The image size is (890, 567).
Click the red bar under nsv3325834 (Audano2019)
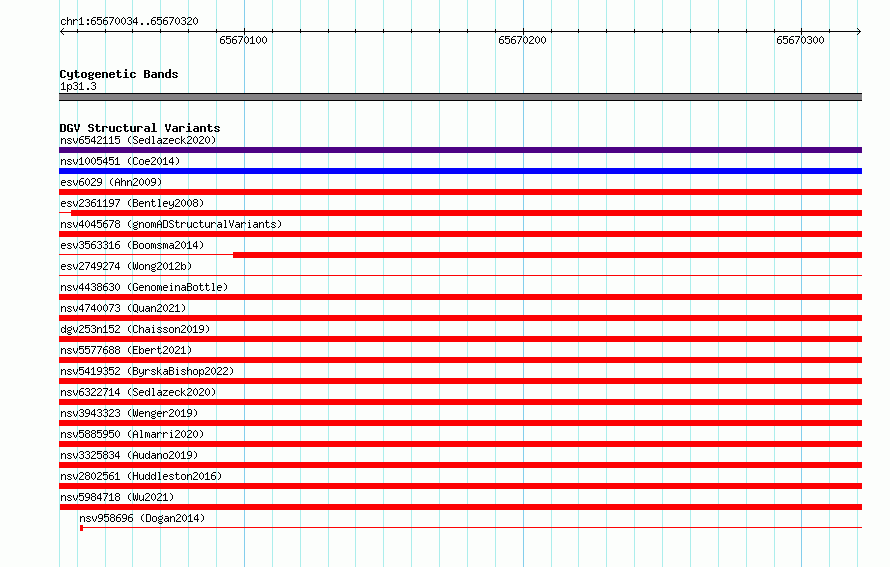pos(460,465)
